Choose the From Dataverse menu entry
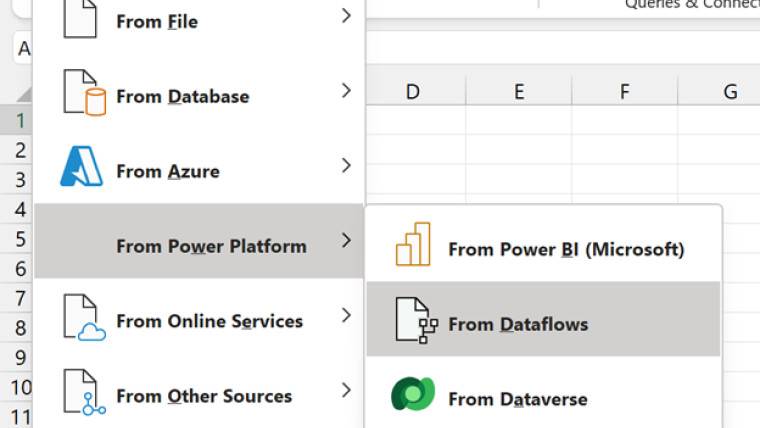 517,399
